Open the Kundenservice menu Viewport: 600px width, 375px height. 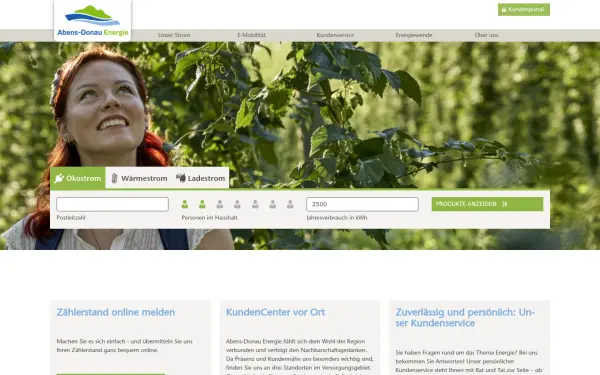point(335,35)
